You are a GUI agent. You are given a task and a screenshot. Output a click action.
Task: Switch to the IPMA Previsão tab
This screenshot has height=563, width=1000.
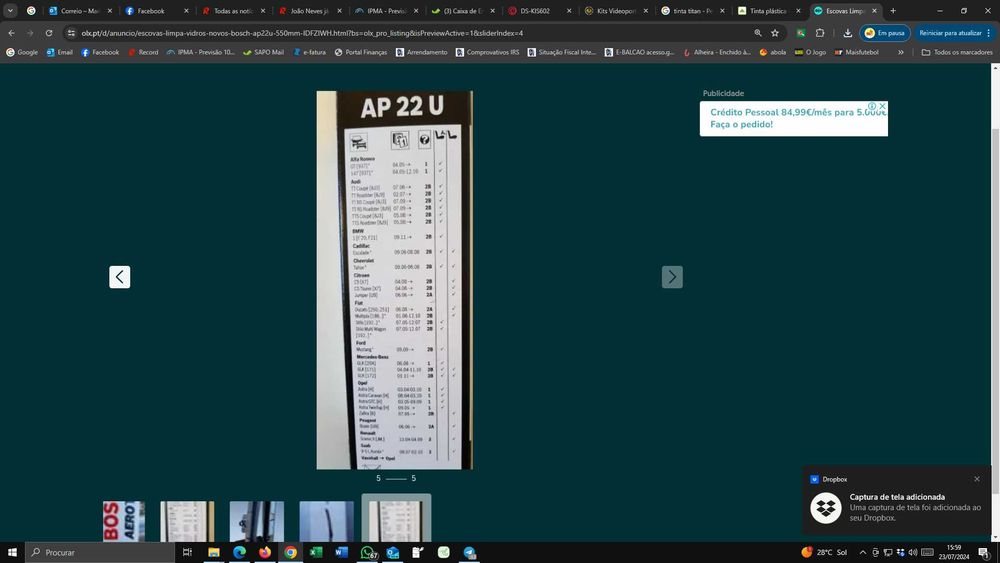[386, 11]
